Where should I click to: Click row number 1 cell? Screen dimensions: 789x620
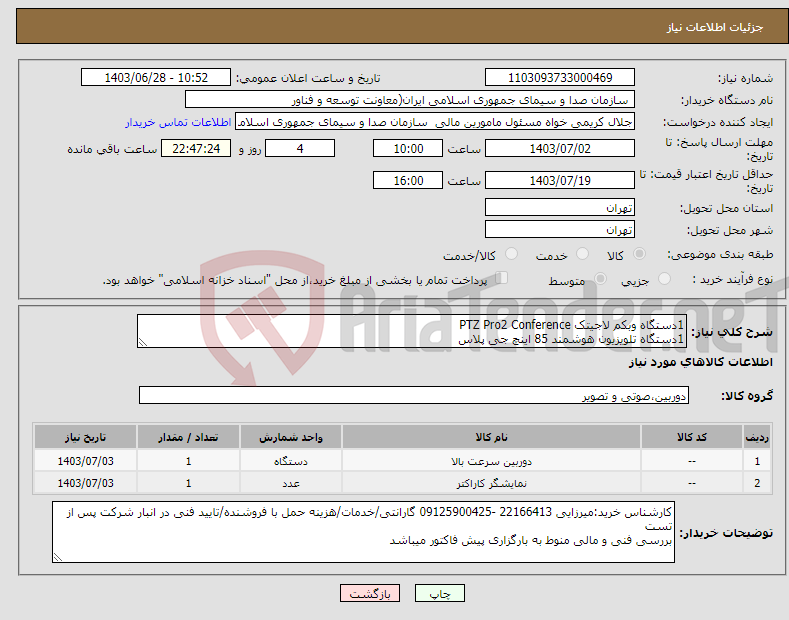756,461
